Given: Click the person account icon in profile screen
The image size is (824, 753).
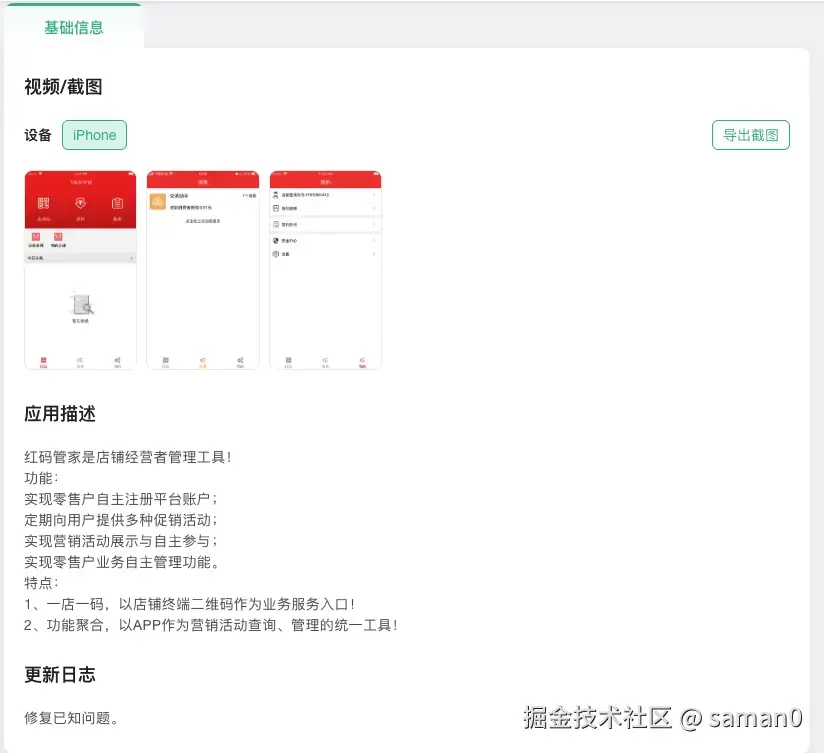Looking at the screenshot, I should pos(276,195).
